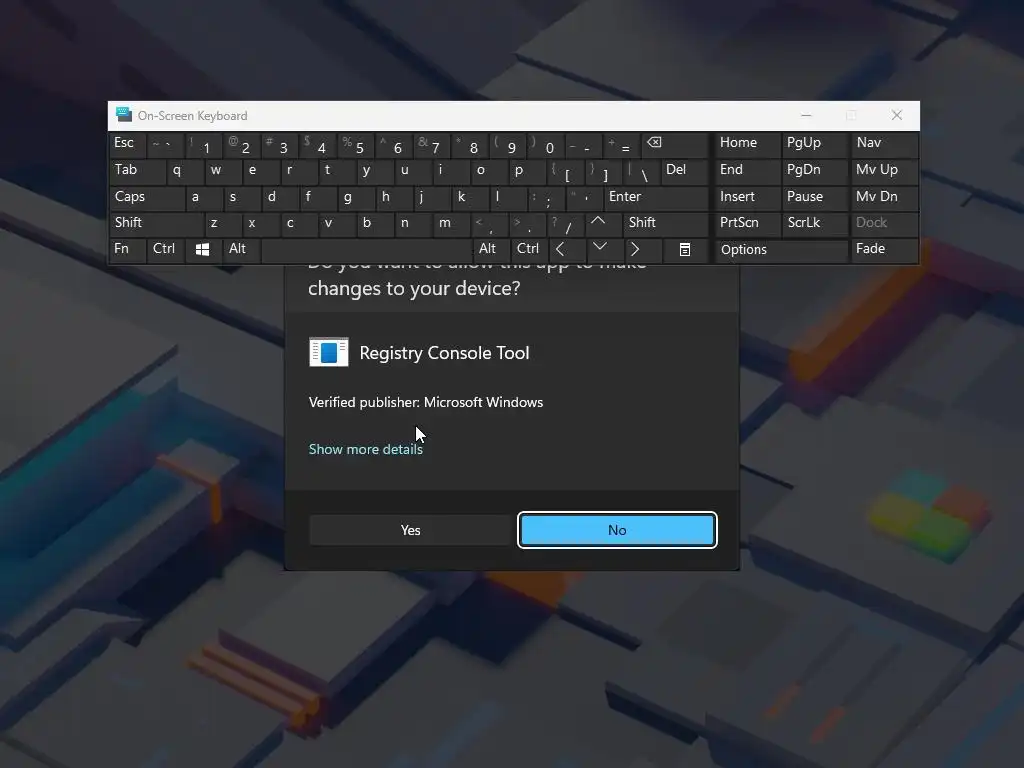
Task: Click the Enter key
Action: tap(656, 197)
